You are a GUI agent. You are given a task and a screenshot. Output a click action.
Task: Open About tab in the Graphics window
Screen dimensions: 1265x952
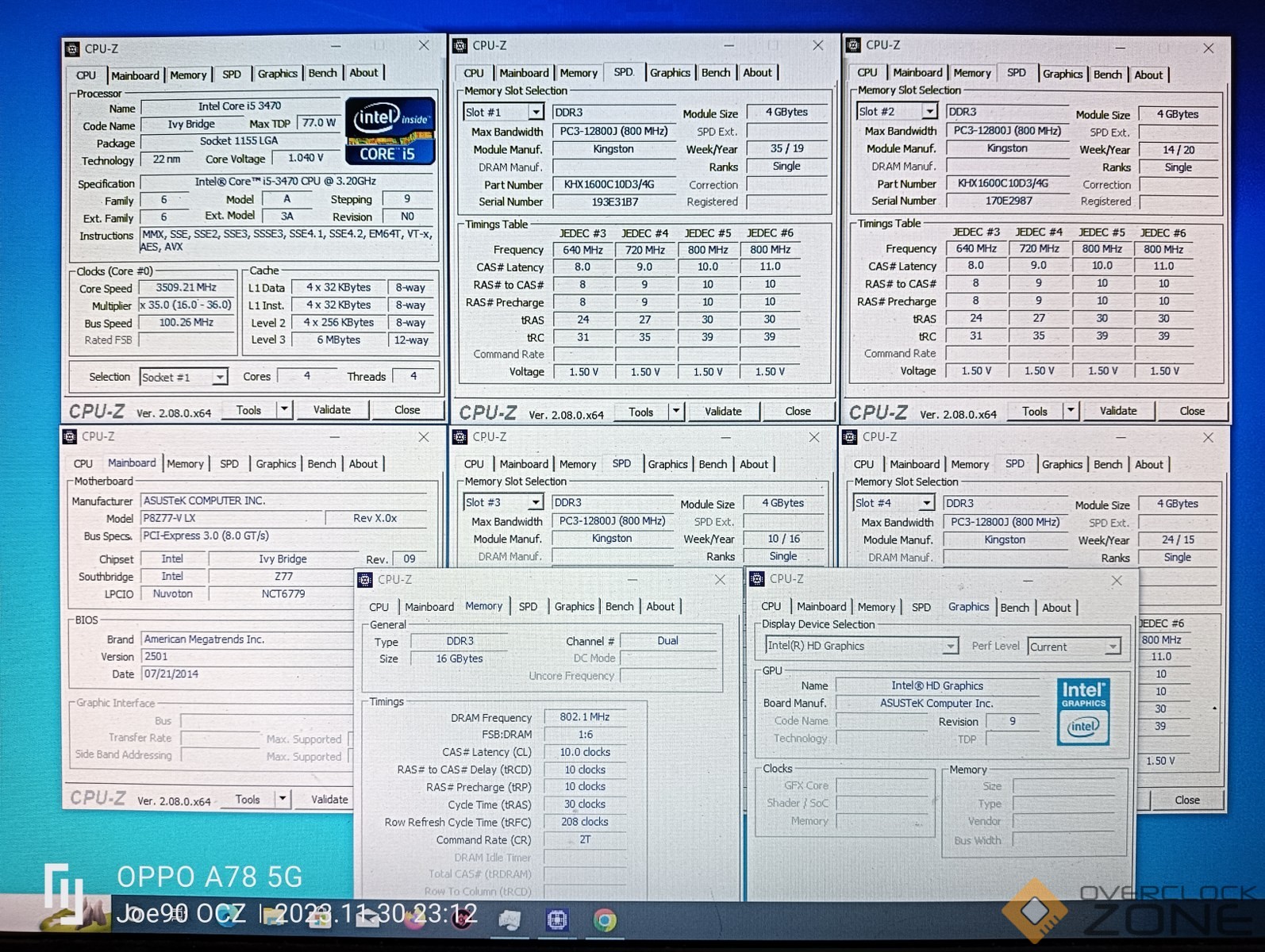click(x=1056, y=607)
